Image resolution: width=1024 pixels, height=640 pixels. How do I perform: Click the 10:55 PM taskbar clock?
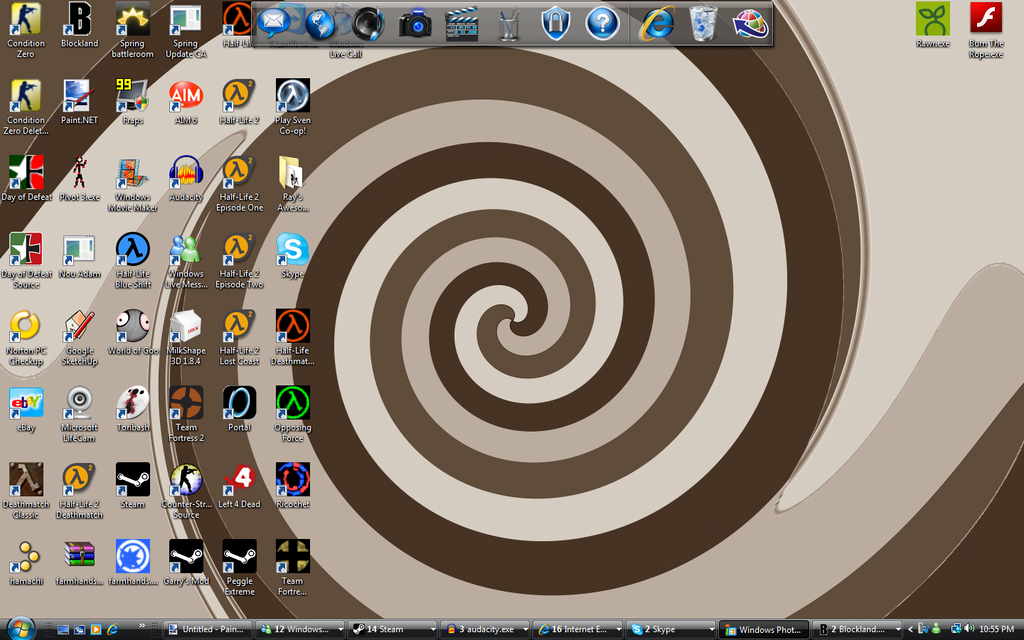[x=996, y=630]
